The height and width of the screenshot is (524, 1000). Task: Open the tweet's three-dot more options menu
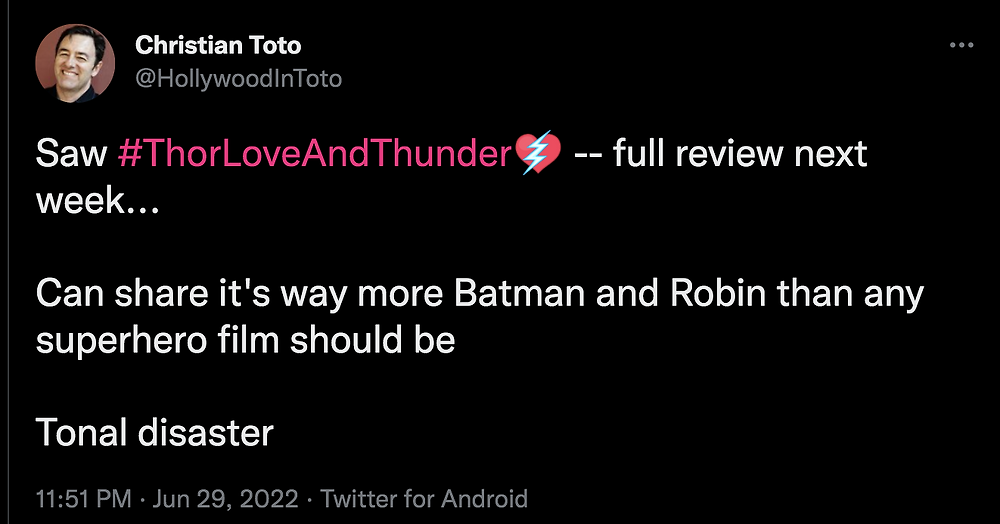pyautogui.click(x=961, y=46)
